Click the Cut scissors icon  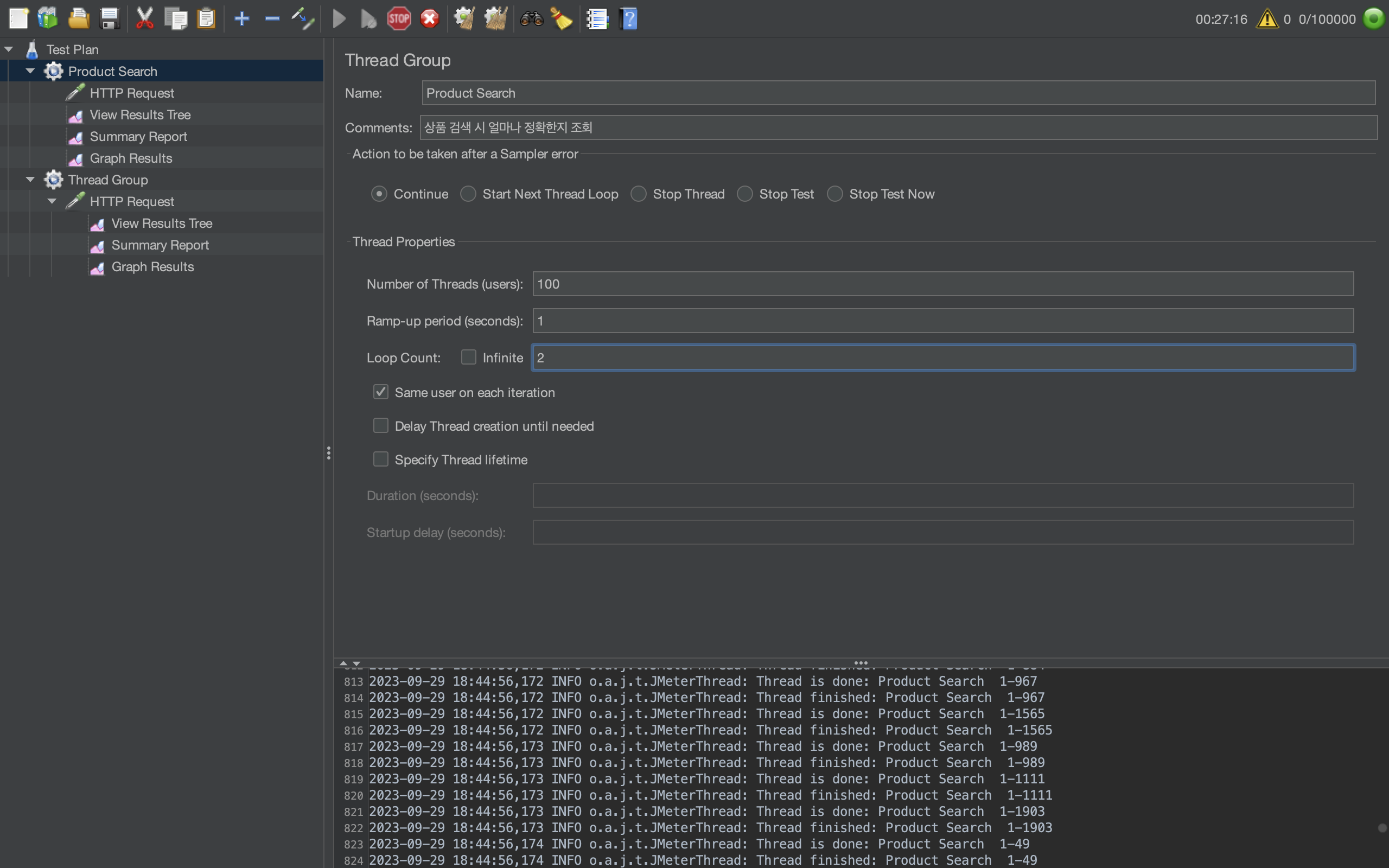(145, 19)
